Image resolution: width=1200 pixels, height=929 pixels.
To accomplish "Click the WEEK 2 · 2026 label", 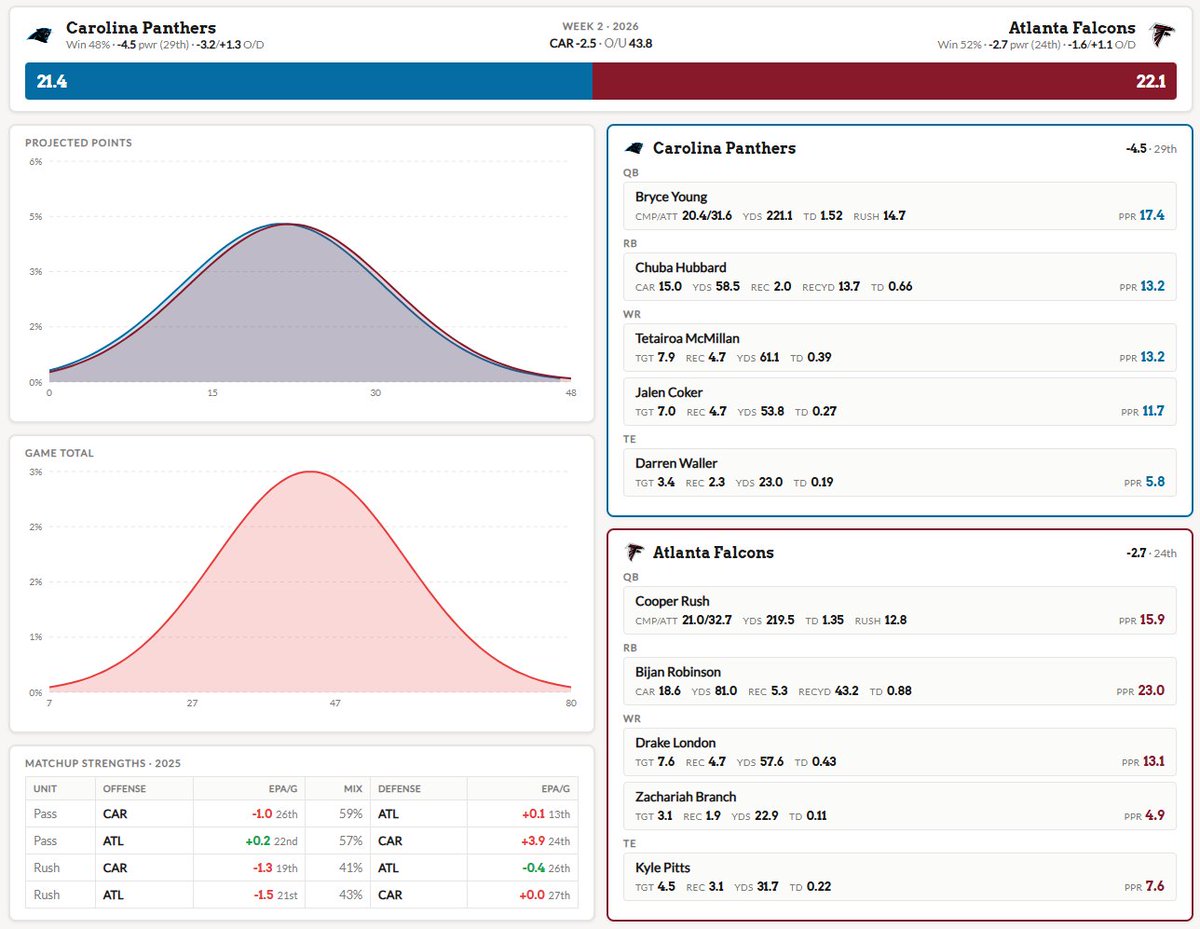I will (600, 26).
